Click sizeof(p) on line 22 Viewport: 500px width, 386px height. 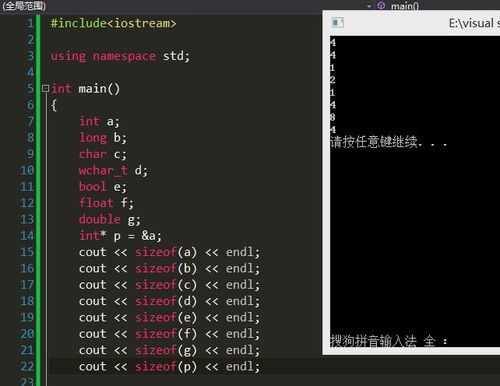(166, 367)
